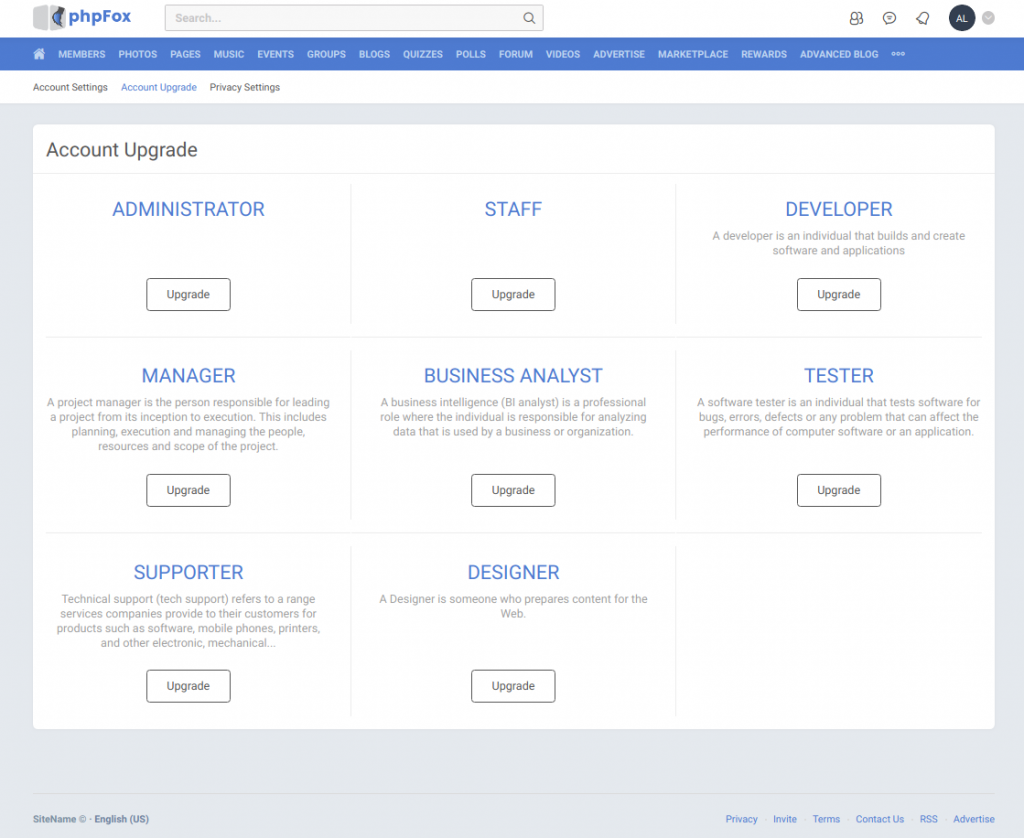Open the friend requests icon
The width and height of the screenshot is (1024, 838).
click(x=856, y=17)
